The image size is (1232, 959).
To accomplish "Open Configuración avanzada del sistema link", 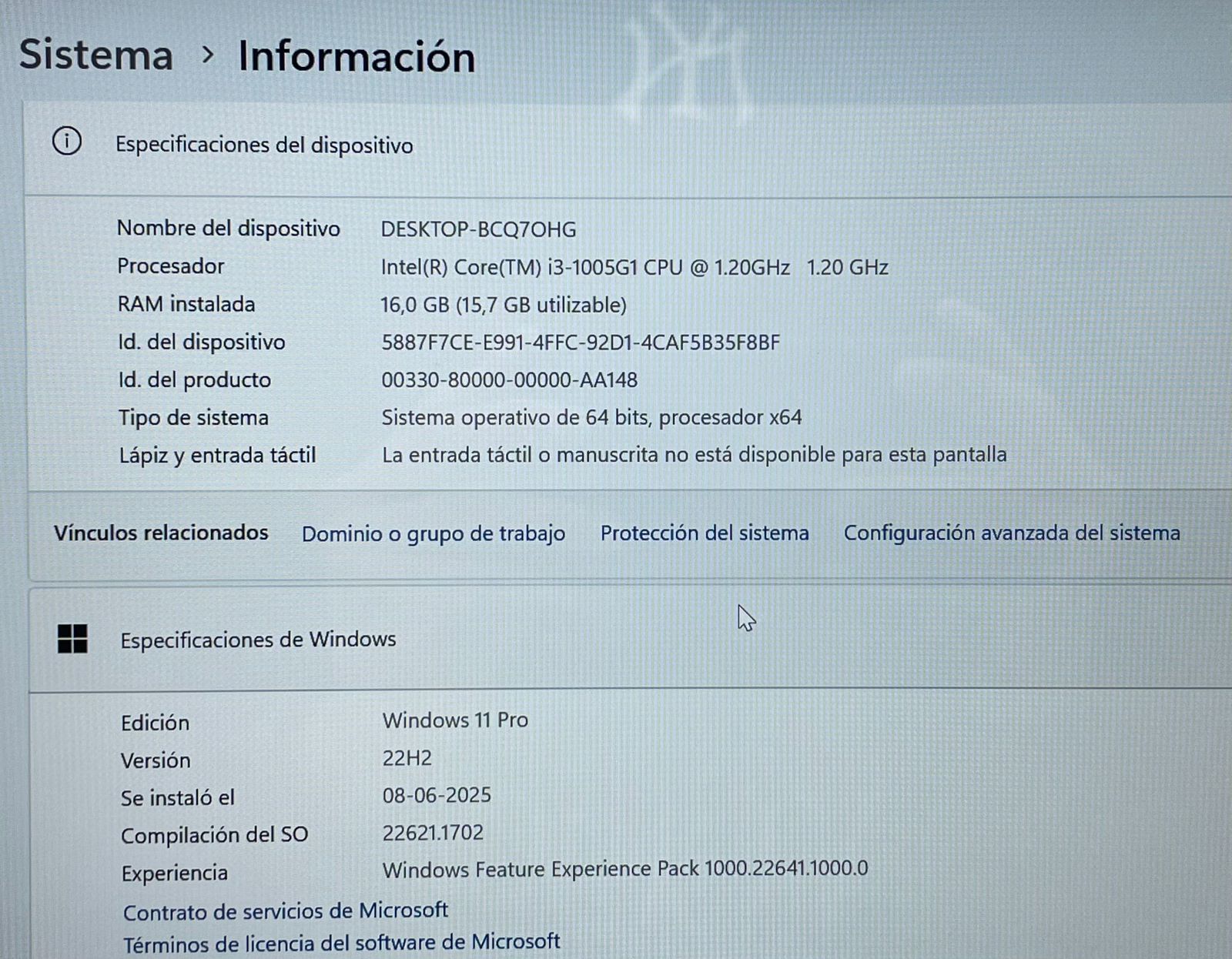I will (1012, 533).
